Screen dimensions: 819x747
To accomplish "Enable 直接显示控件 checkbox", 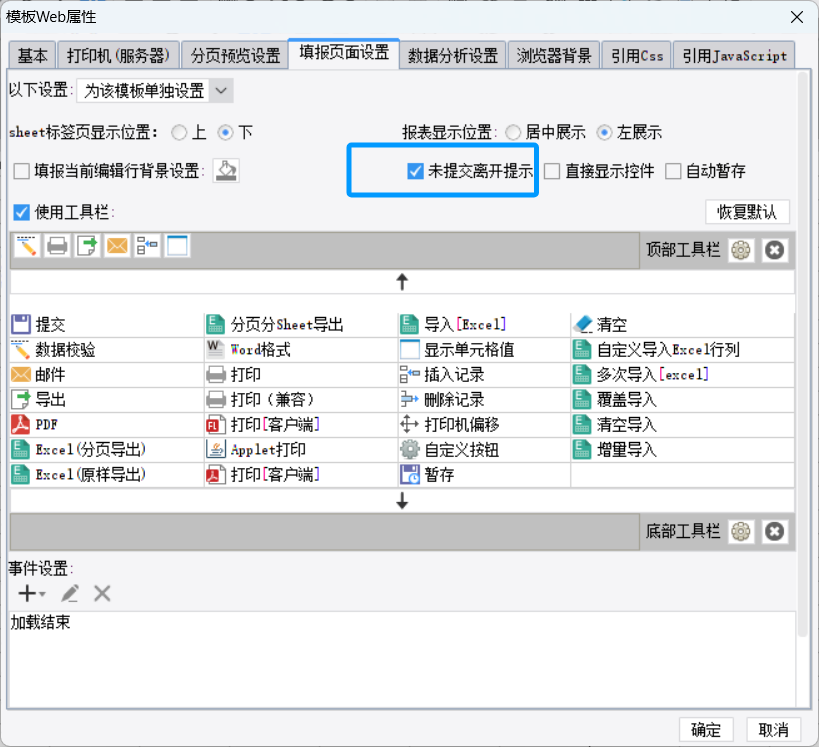I will point(552,171).
